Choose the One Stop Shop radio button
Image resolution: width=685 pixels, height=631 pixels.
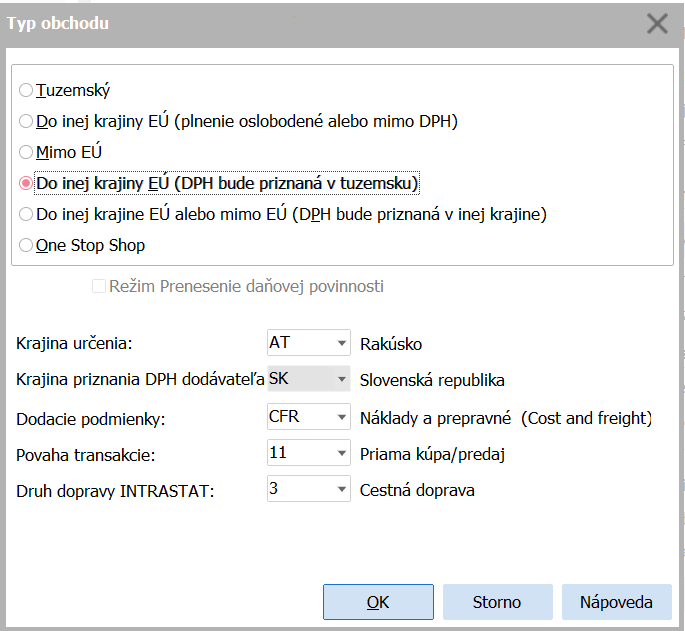coord(26,245)
